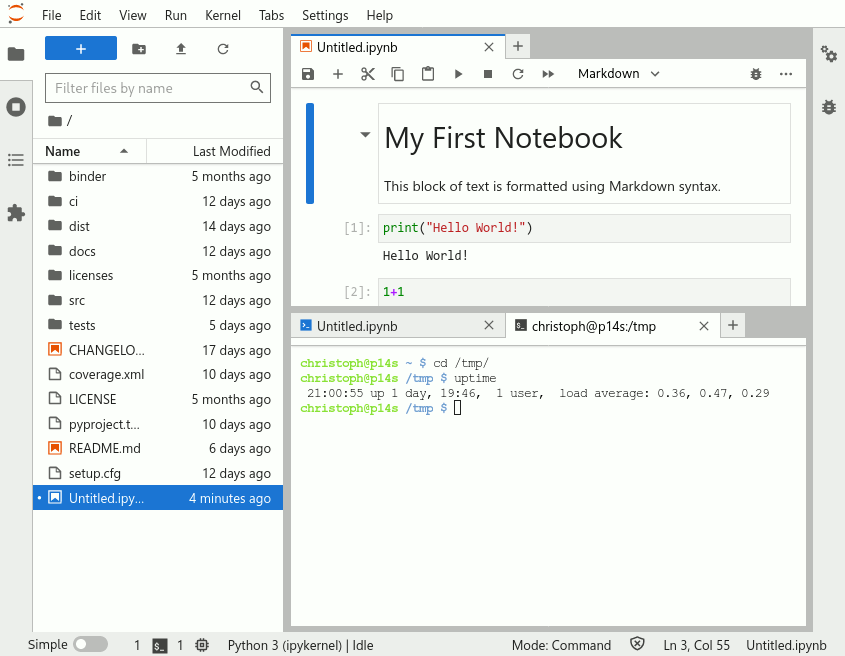Open Running Terminals and Kernels panel
Image resolution: width=845 pixels, height=656 pixels.
coord(16,107)
